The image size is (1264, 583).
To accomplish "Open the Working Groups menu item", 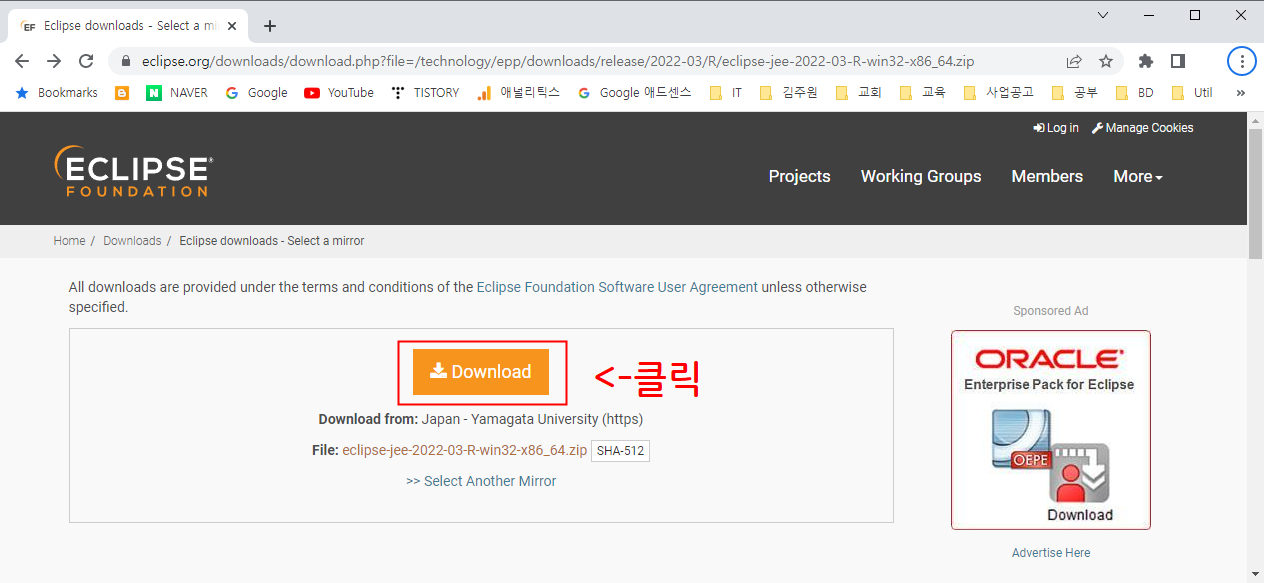I will (921, 176).
